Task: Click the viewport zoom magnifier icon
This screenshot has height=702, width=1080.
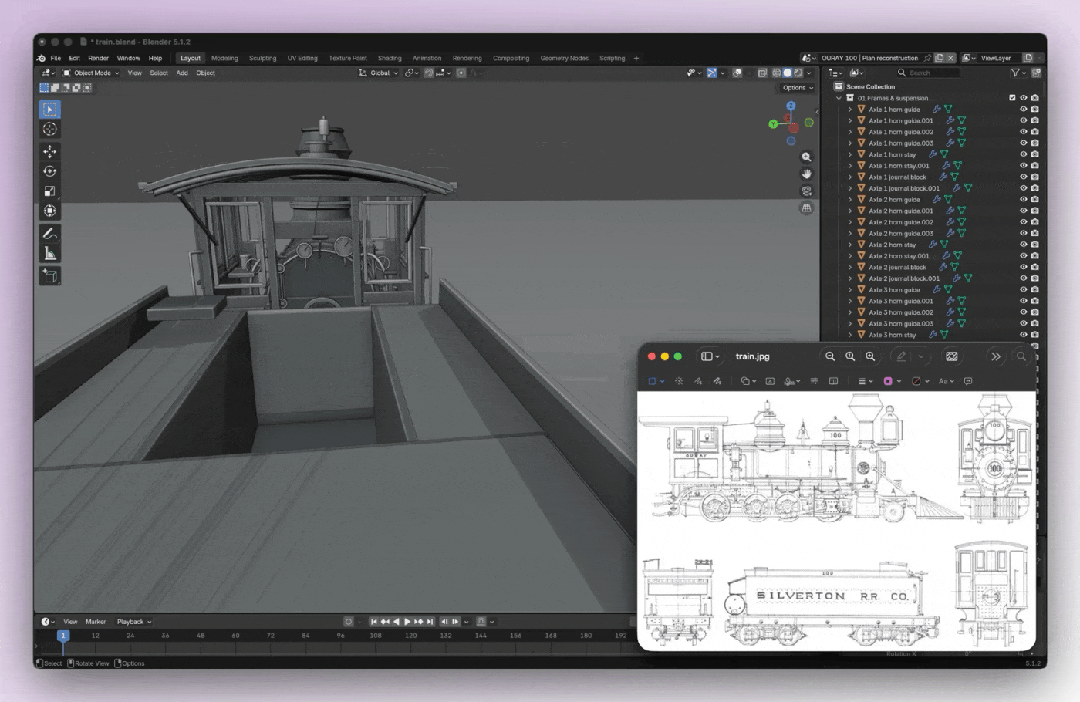Action: tap(806, 157)
